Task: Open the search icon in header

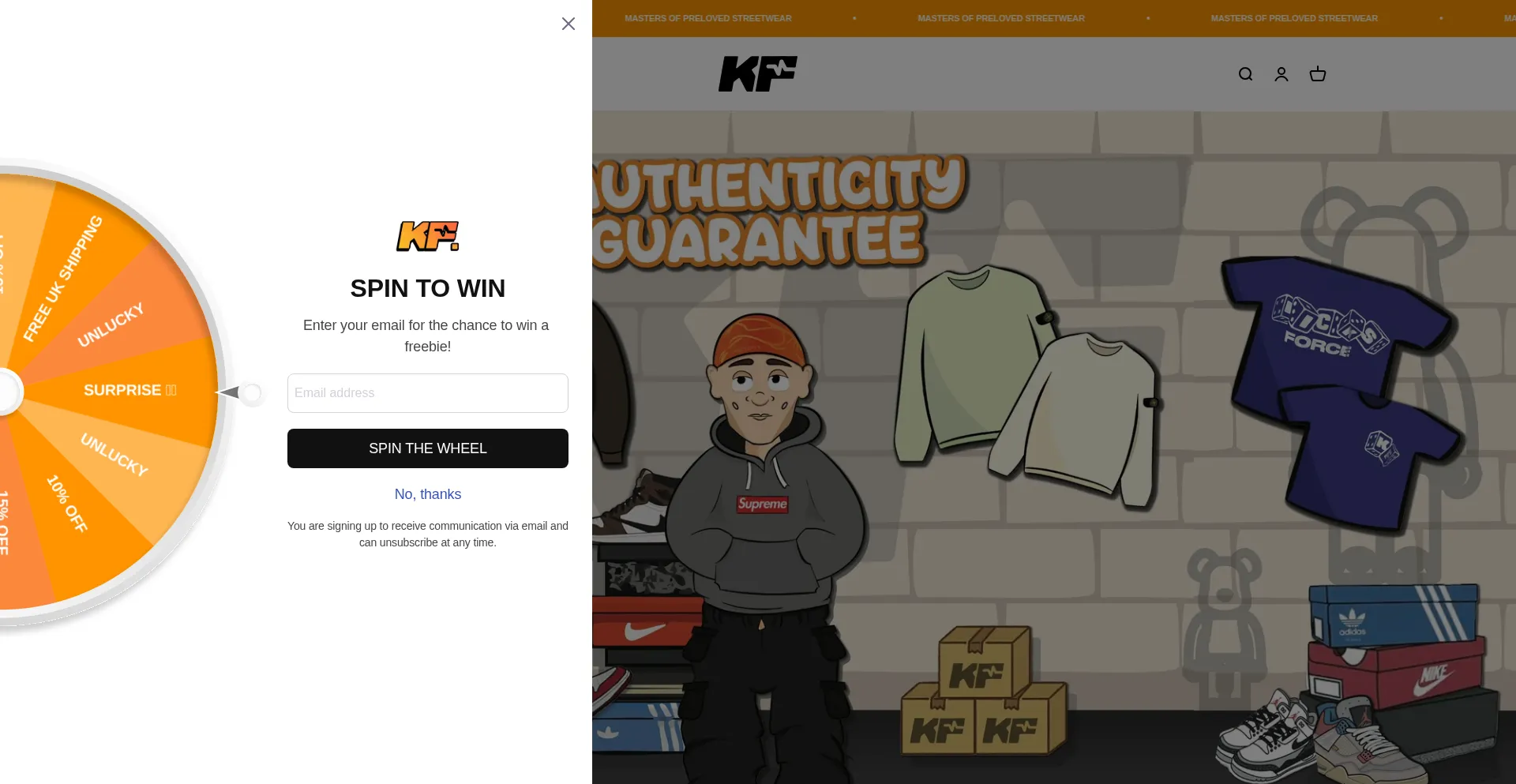Action: coord(1245,74)
